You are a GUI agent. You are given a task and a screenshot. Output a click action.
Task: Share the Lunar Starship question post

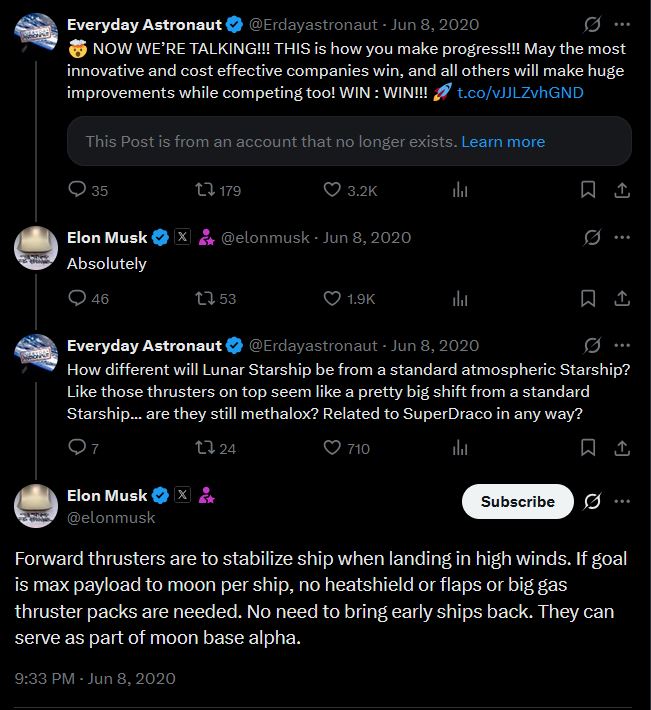[x=620, y=448]
